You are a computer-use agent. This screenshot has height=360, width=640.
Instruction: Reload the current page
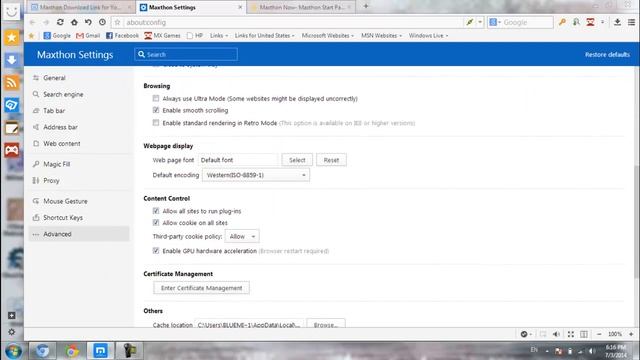pos(60,22)
